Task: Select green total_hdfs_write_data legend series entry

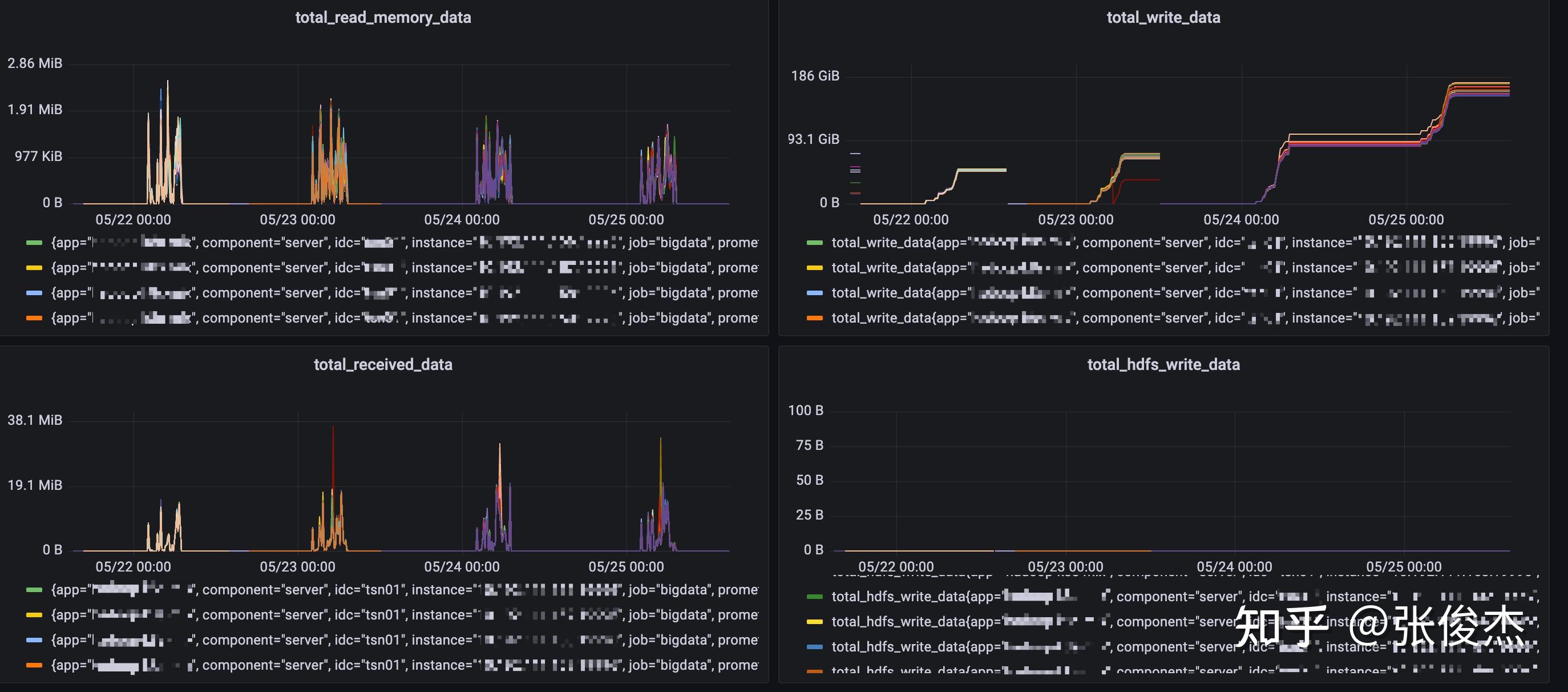Action: point(1185,596)
